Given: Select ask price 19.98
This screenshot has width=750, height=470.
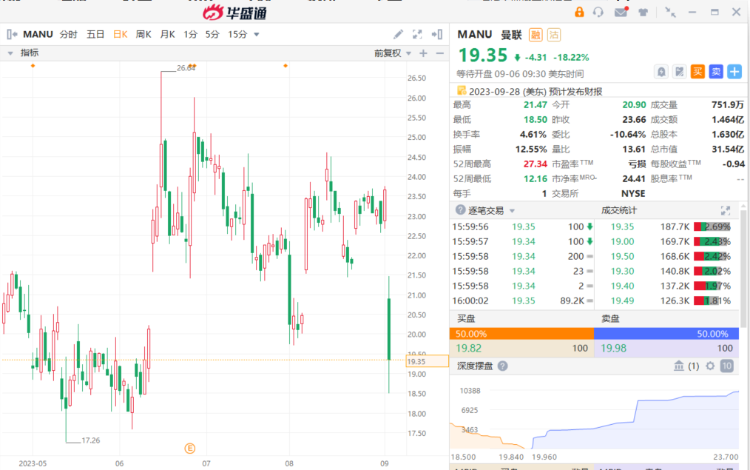Looking at the screenshot, I should click(614, 349).
